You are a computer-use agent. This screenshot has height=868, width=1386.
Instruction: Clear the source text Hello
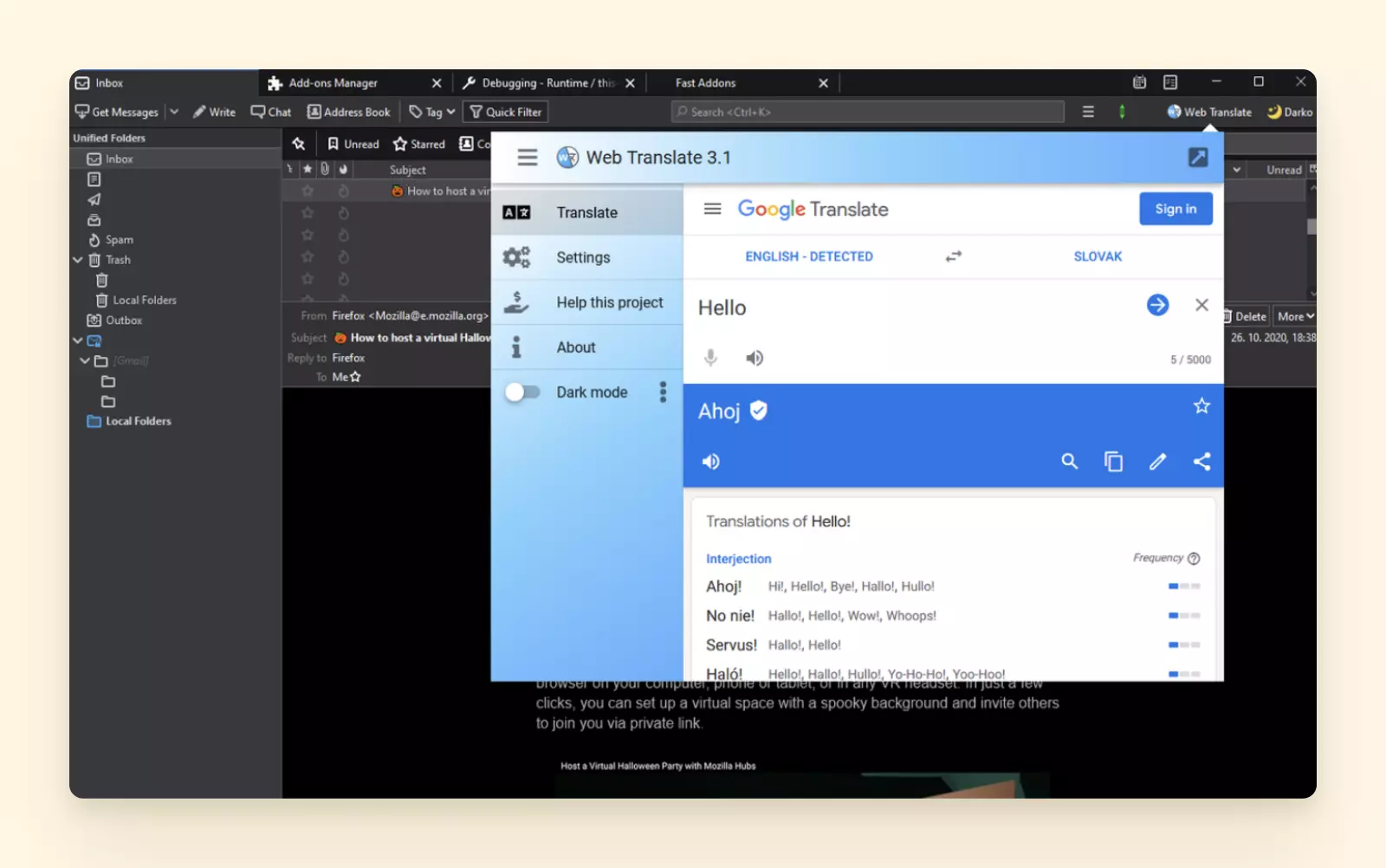1201,305
